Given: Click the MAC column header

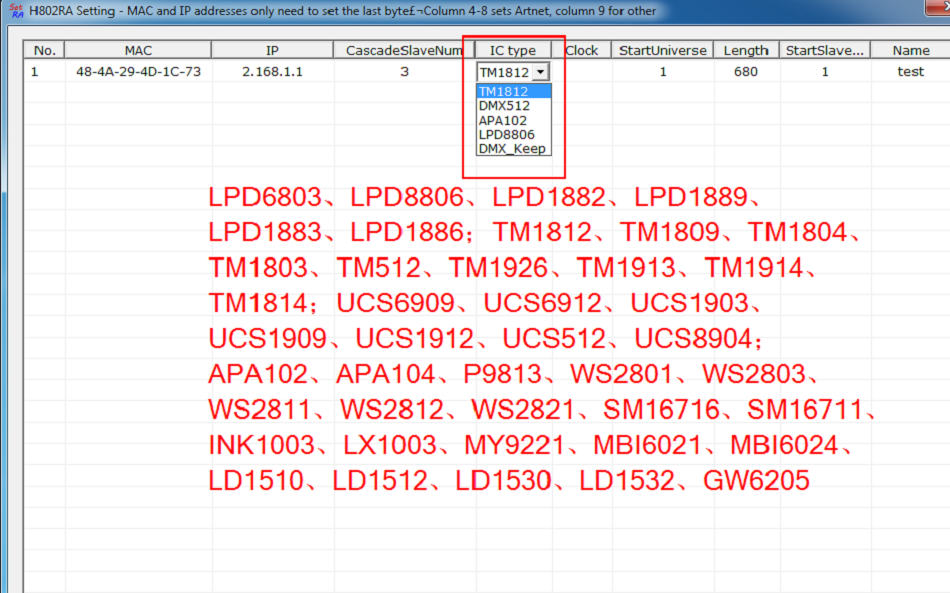Looking at the screenshot, I should [138, 50].
